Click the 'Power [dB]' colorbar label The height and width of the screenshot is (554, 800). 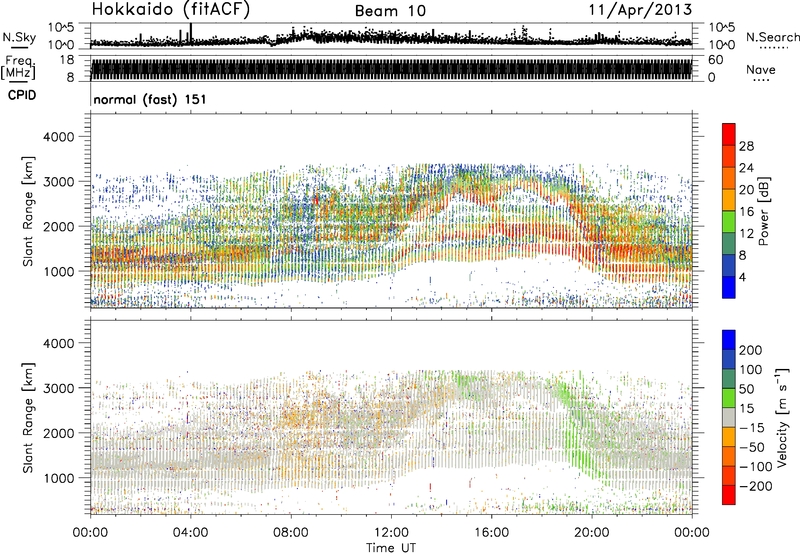click(x=763, y=211)
